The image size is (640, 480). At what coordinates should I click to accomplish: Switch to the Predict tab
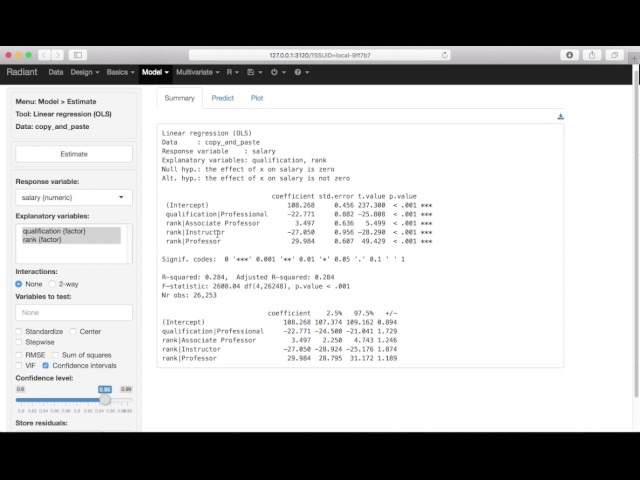point(222,98)
